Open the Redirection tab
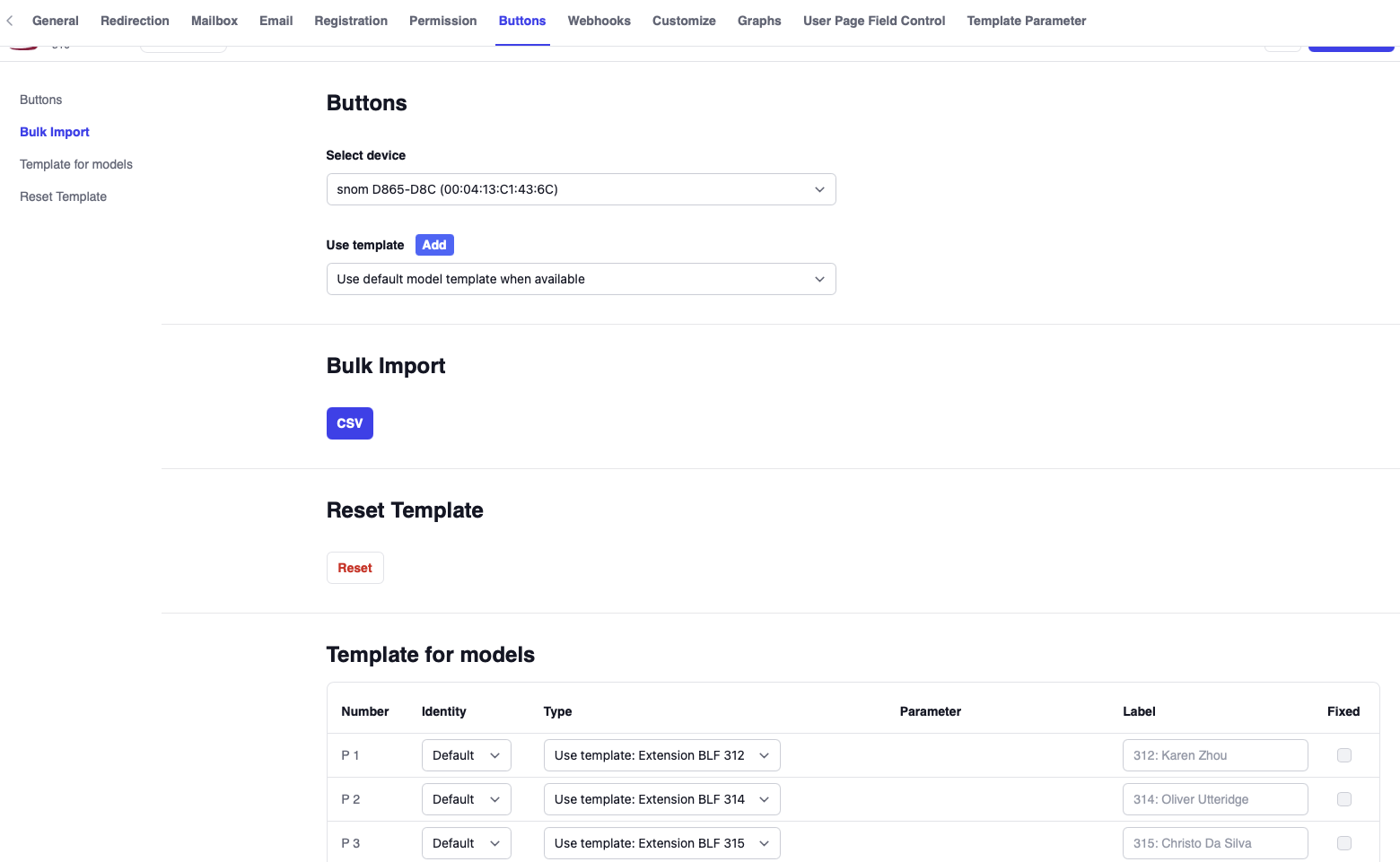1400x862 pixels. pos(135,21)
